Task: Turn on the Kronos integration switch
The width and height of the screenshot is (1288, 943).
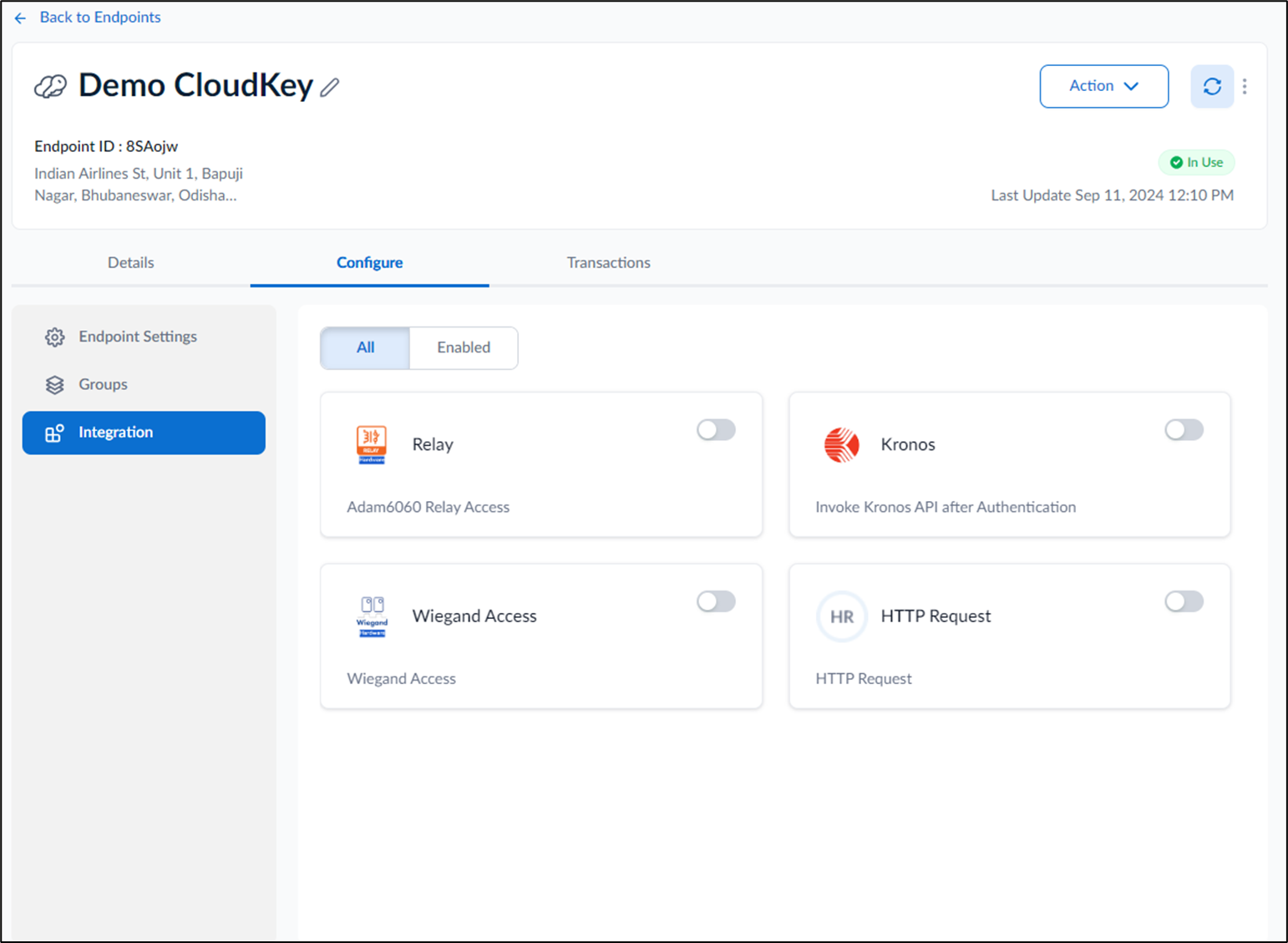Action: tap(1184, 430)
